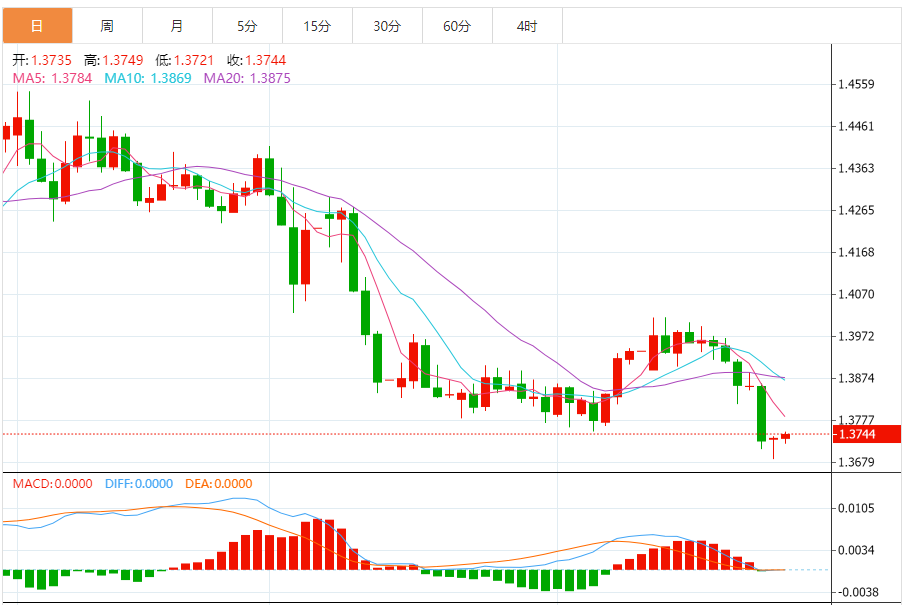Click the MA10: 1.3869 indicator label

click(148, 79)
